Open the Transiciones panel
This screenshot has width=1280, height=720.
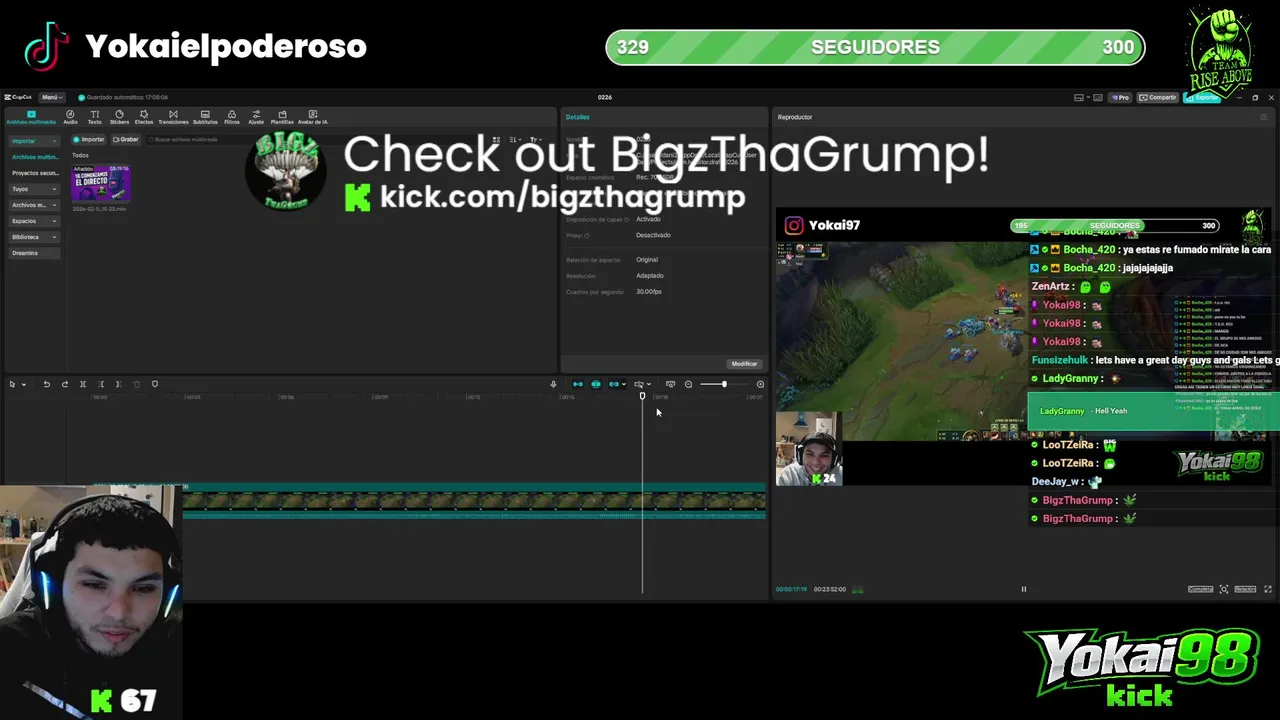pyautogui.click(x=173, y=117)
